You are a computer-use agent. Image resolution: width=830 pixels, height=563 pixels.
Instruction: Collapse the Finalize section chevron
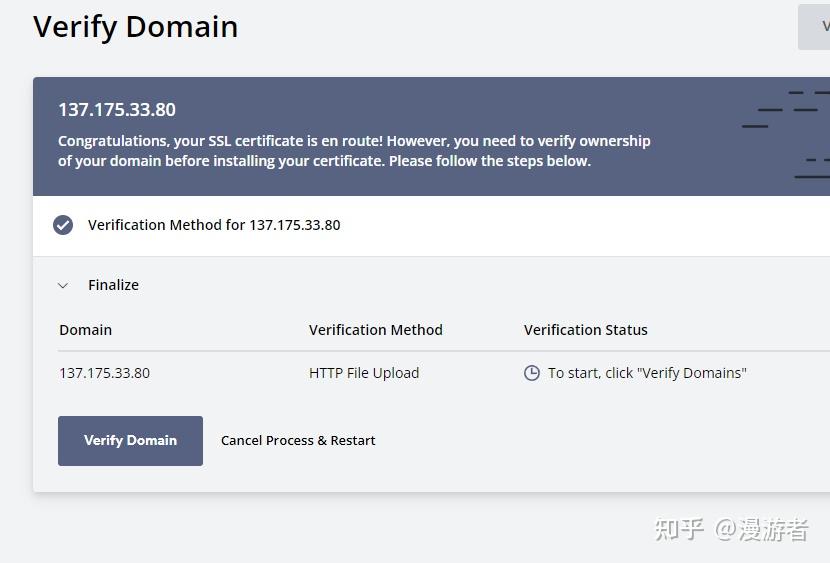click(63, 286)
